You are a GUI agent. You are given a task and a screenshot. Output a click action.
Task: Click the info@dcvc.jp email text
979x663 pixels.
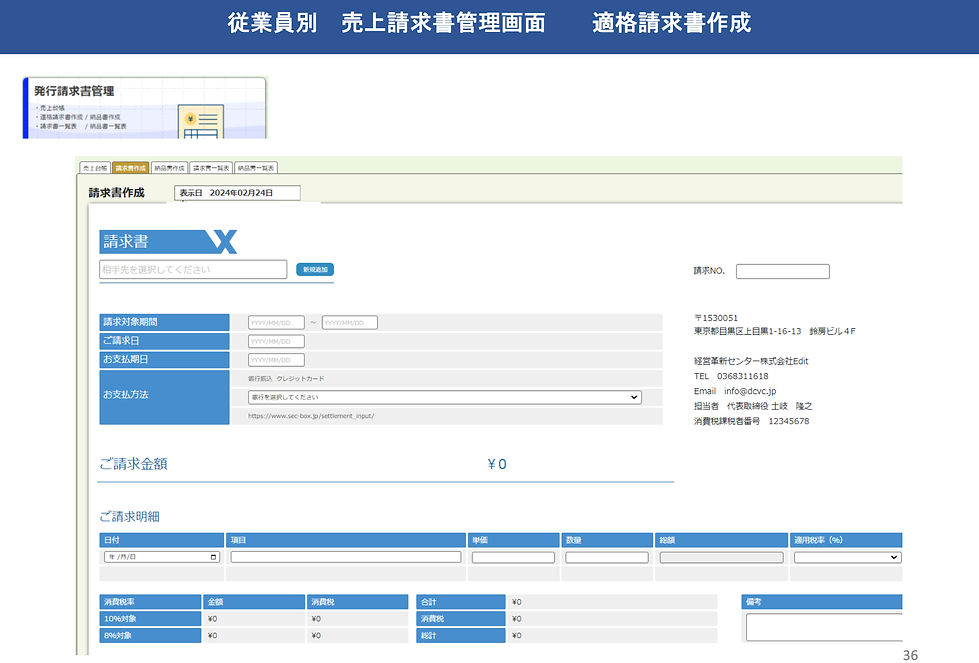(x=750, y=391)
